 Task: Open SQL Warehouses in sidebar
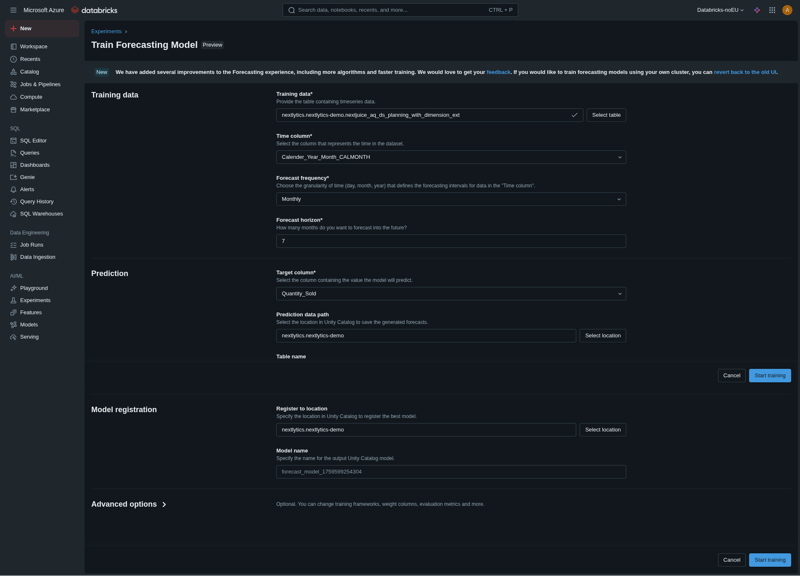pyautogui.click(x=41, y=214)
